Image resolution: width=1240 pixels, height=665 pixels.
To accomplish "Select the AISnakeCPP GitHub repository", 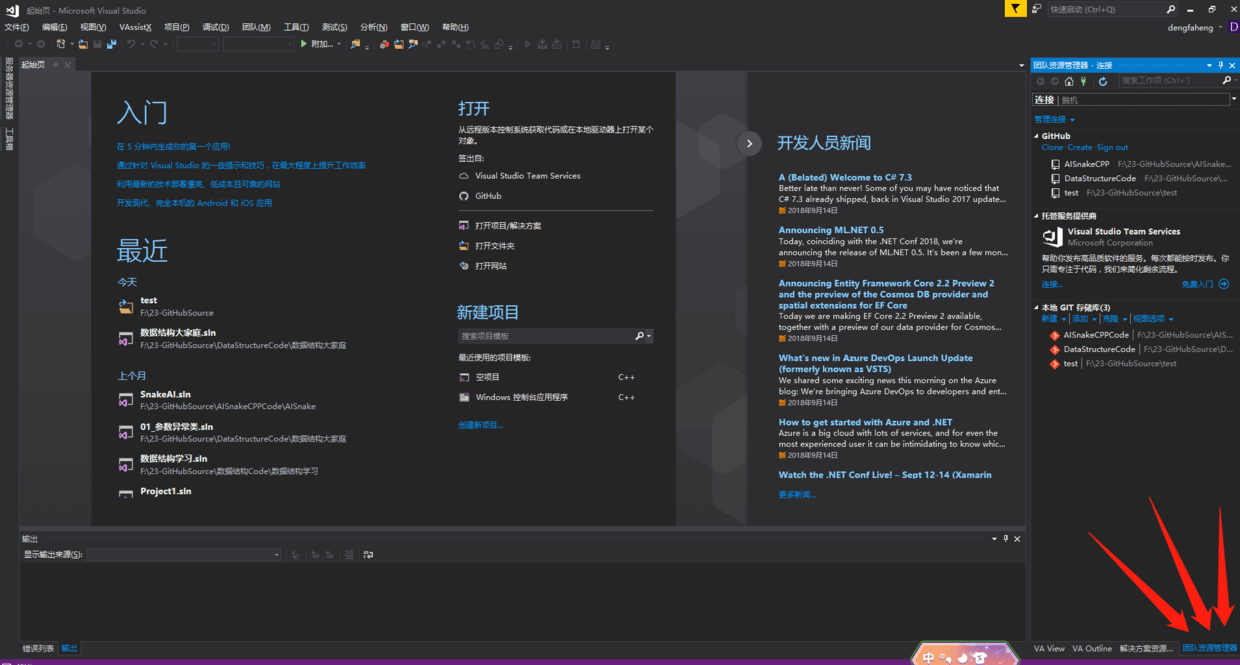I will 1086,164.
